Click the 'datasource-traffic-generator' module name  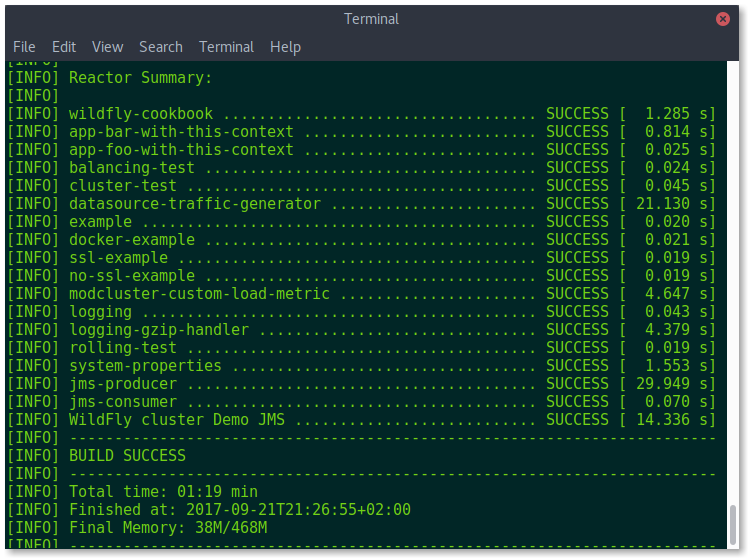195,204
